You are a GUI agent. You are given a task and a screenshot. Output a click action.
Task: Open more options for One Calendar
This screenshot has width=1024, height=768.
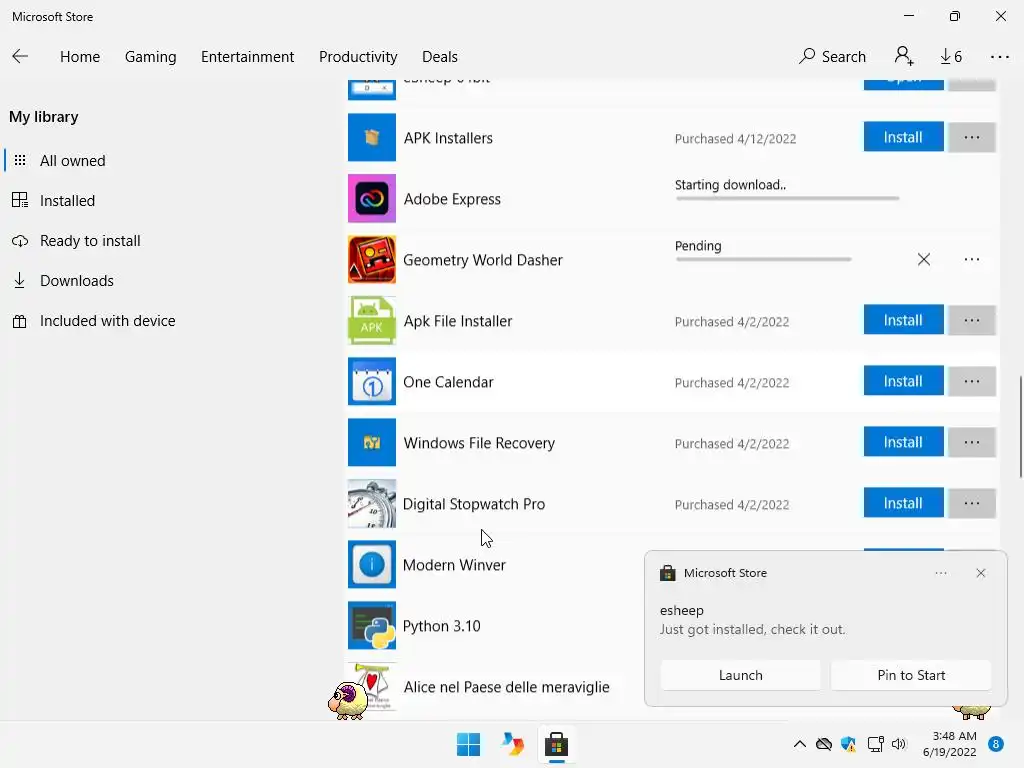(x=972, y=381)
